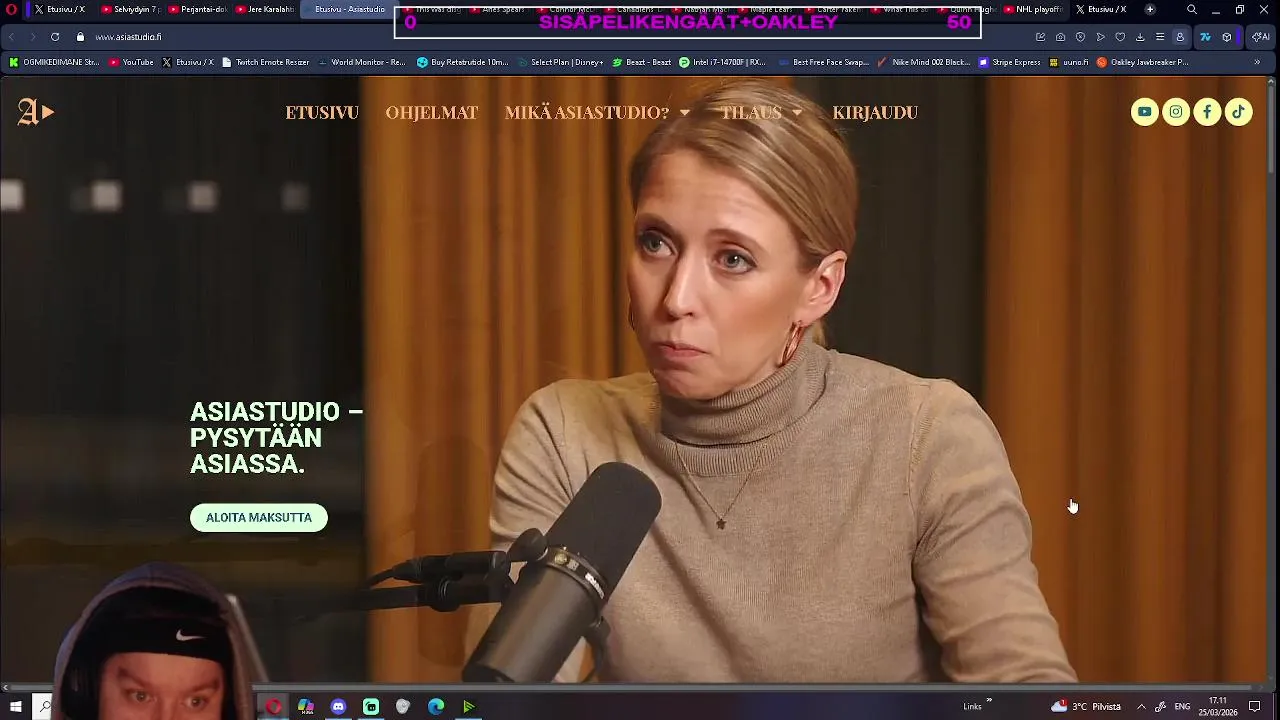The width and height of the screenshot is (1280, 720).
Task: Open the Oakley Jawbreaker bookmark
Action: (x=1143, y=62)
